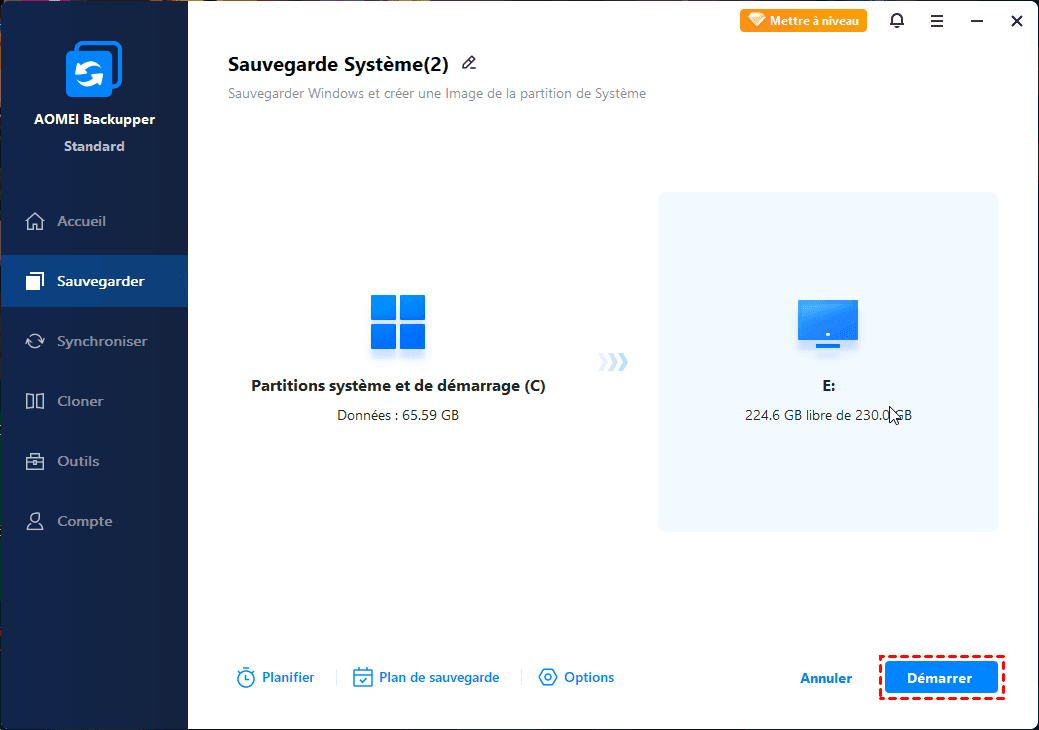Click the Mettre à niveau button
1039x730 pixels.
pos(803,21)
